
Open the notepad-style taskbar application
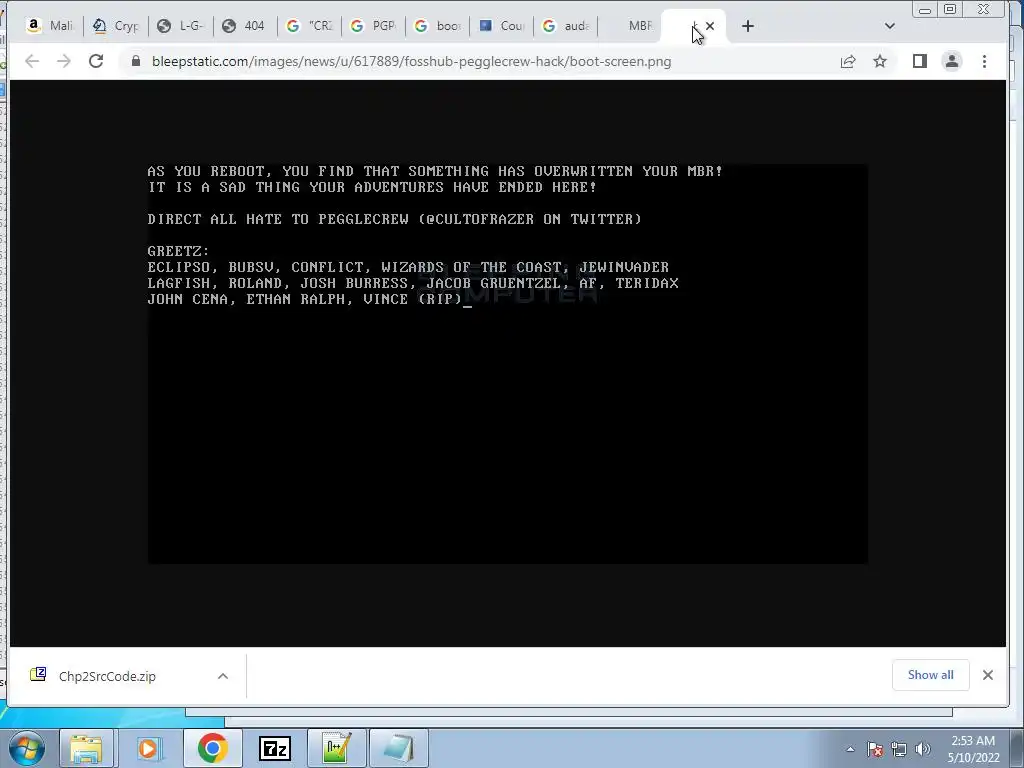click(398, 748)
